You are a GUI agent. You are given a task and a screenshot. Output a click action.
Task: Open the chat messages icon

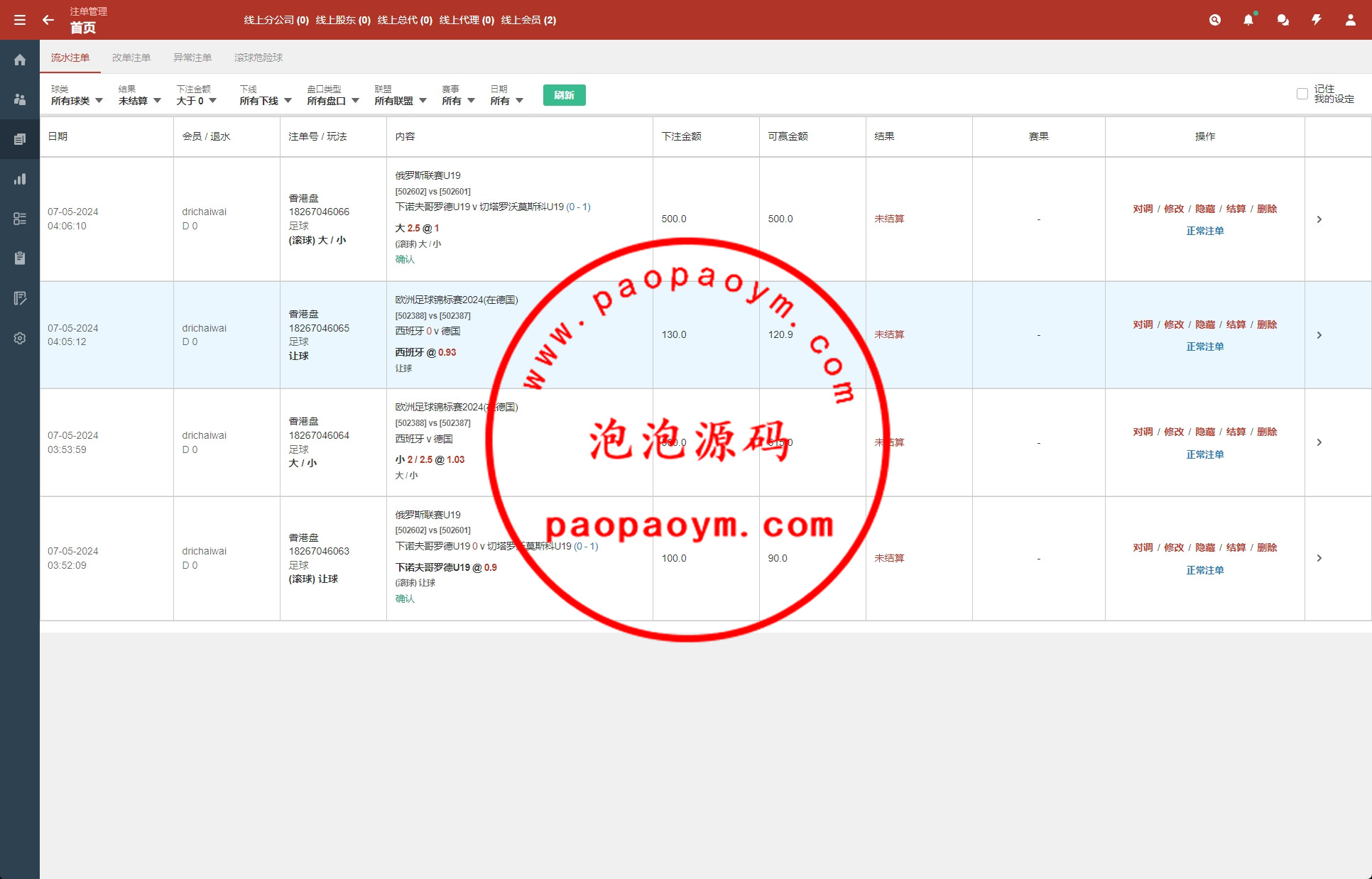pos(1283,20)
